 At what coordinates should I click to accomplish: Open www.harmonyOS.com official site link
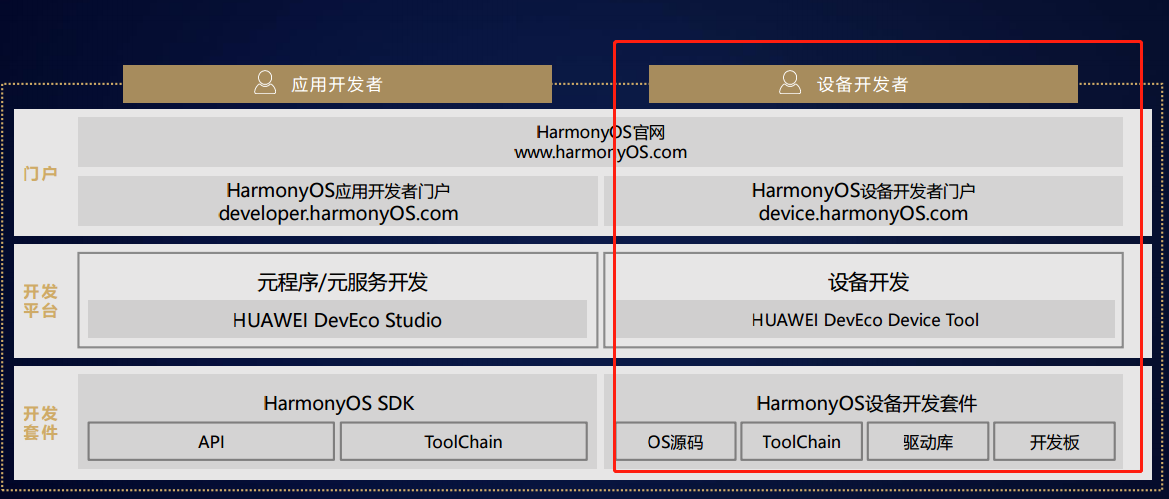pyautogui.click(x=600, y=153)
